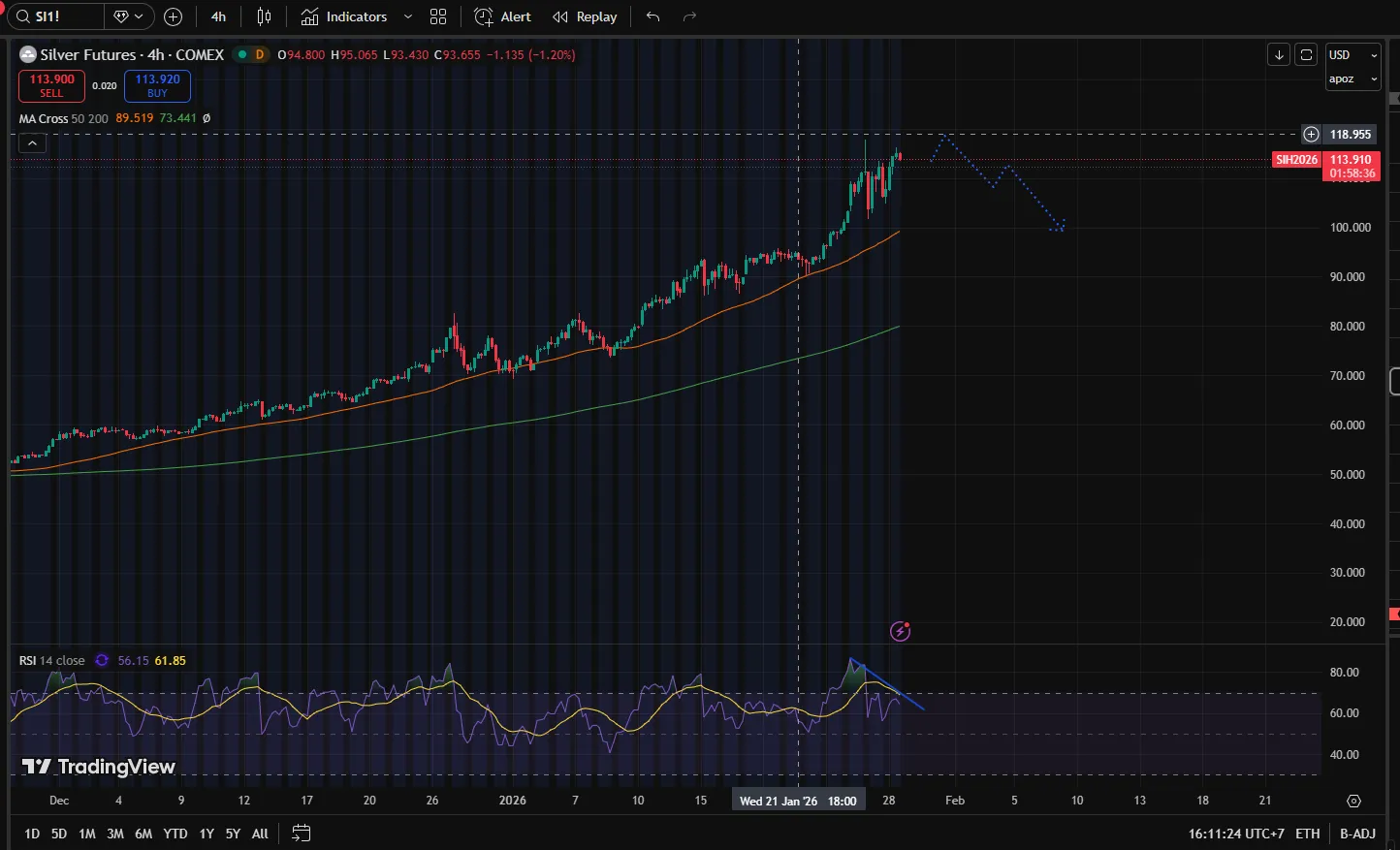Toggle the ETH extended hours session

[1307, 834]
